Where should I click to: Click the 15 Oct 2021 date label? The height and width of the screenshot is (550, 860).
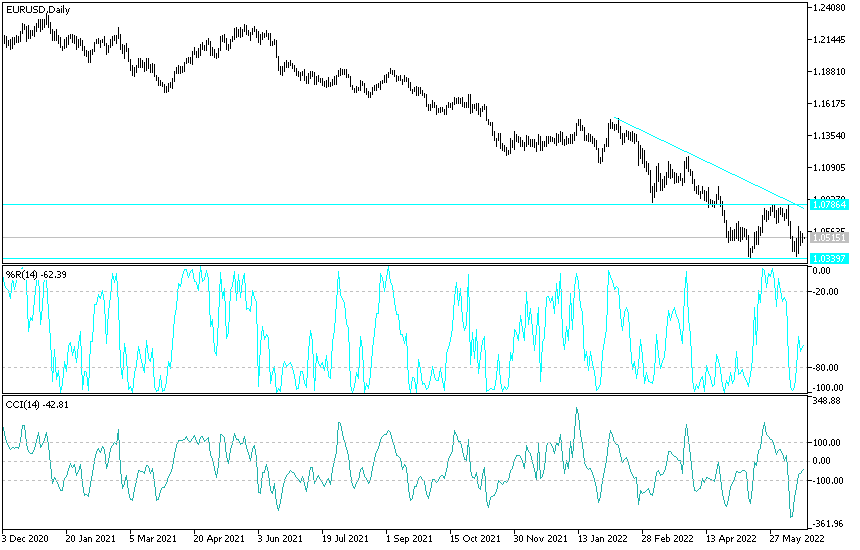click(474, 539)
